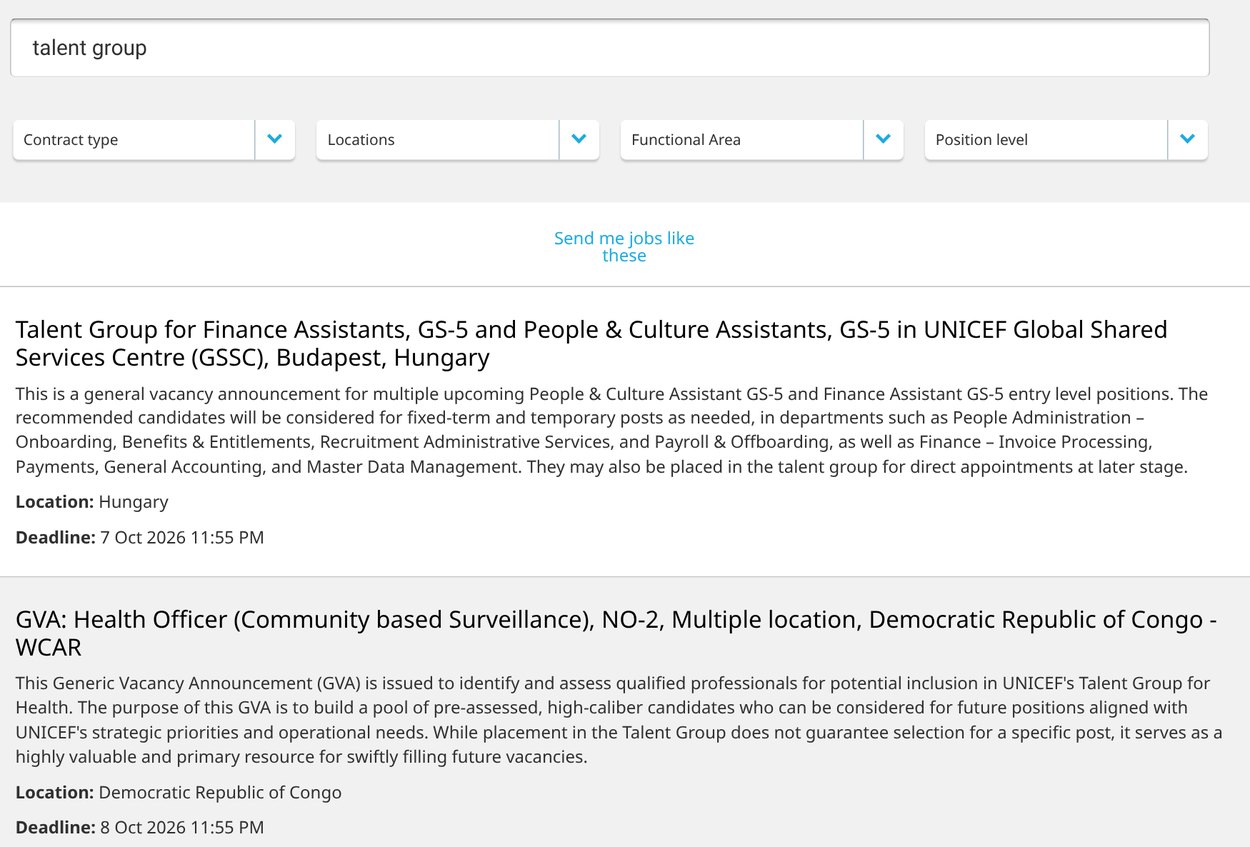This screenshot has width=1250, height=847.
Task: Click the "Location: Hungary" text
Action: pos(92,502)
